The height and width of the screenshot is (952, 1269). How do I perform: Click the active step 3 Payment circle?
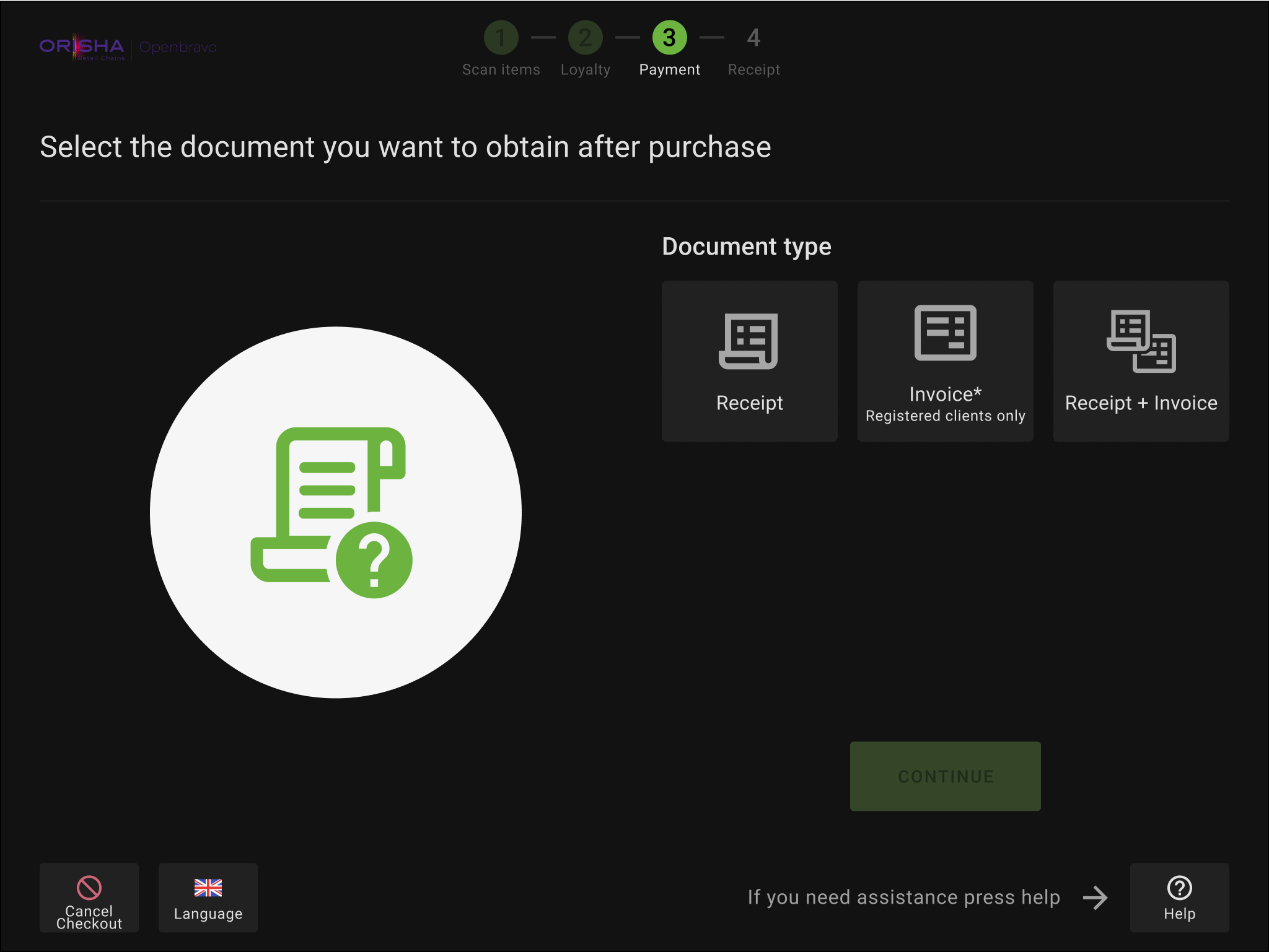coord(669,38)
